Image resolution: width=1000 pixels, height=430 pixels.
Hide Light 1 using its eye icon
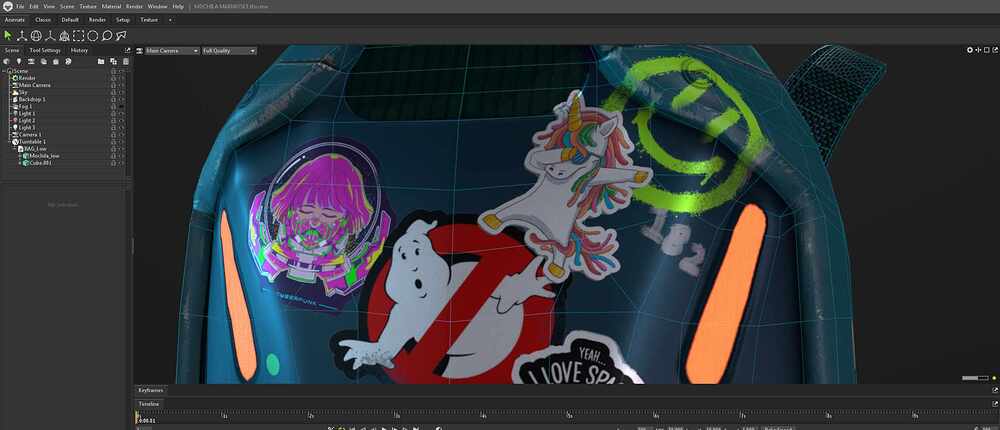tap(121, 114)
